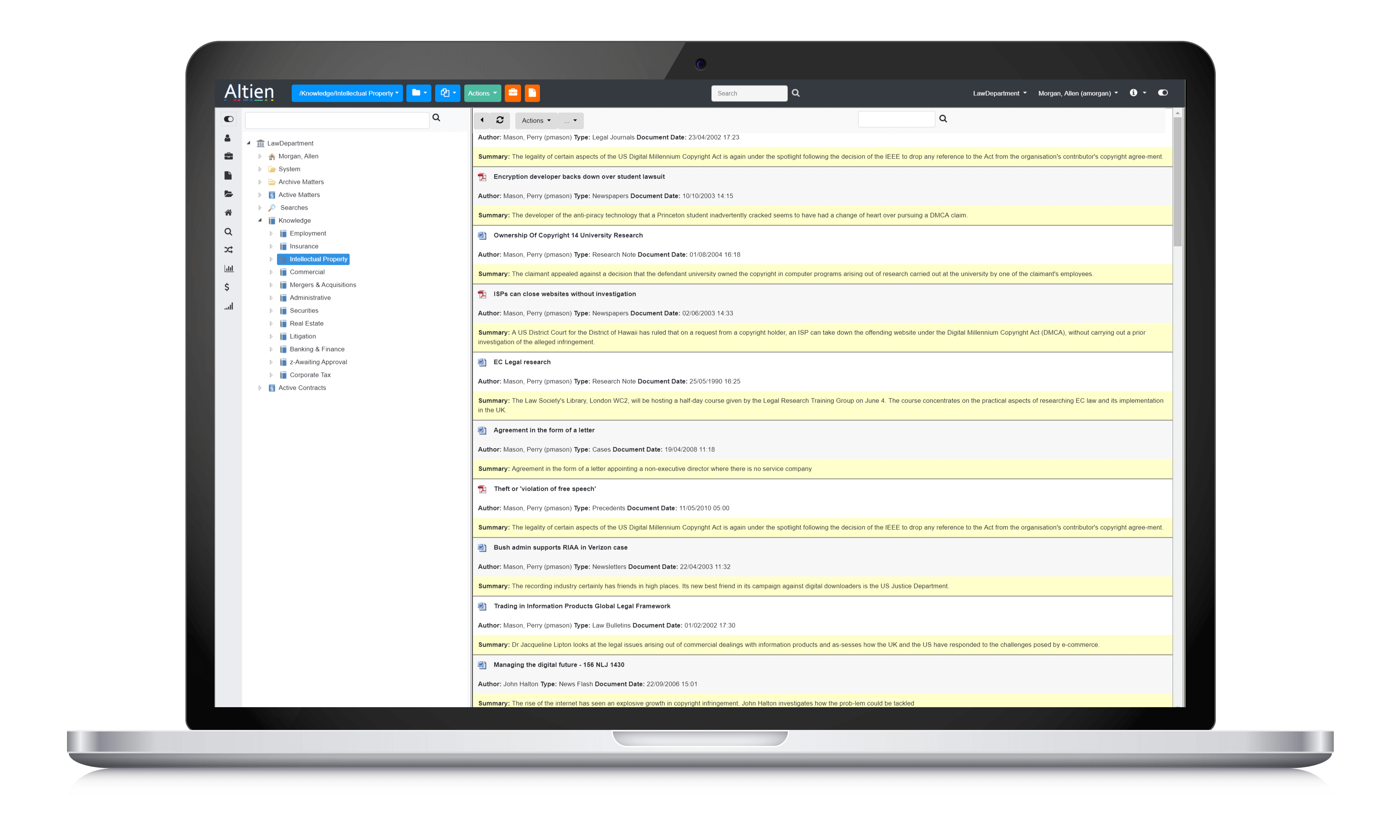
Task: Open the green Actions menu in the top bar
Action: coord(482,93)
